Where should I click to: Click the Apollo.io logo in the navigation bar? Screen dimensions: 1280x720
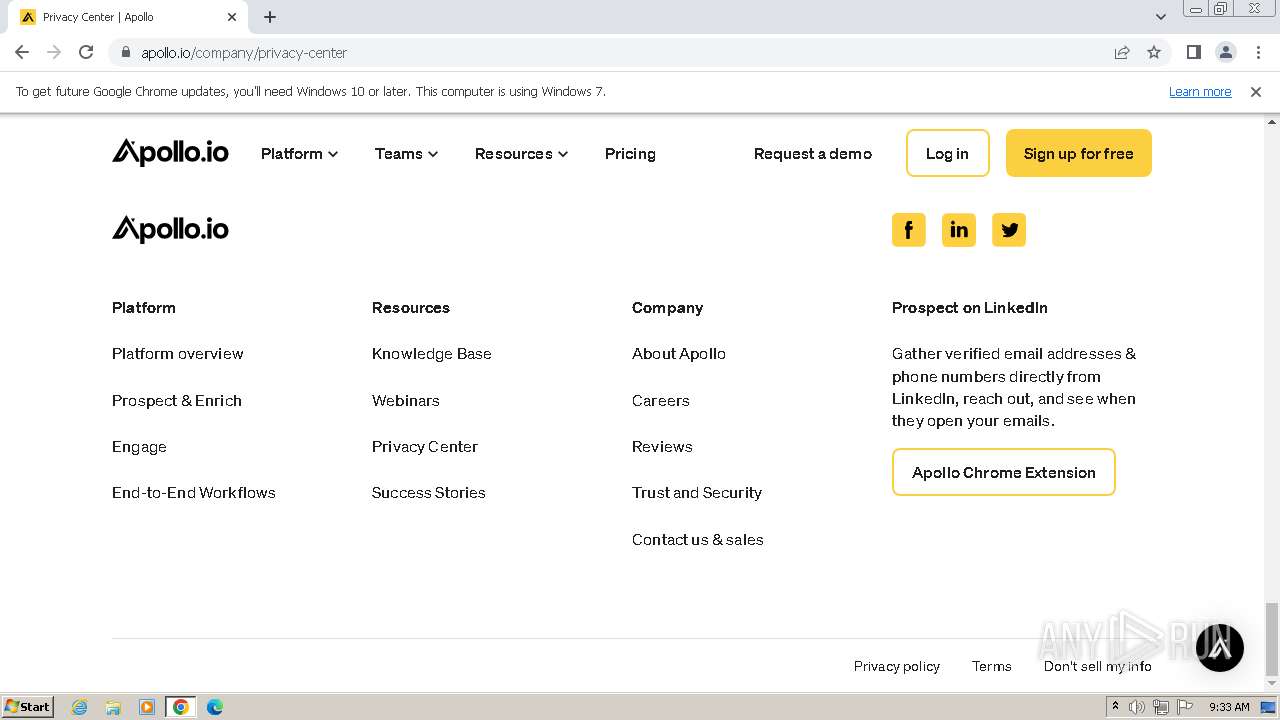(x=170, y=152)
